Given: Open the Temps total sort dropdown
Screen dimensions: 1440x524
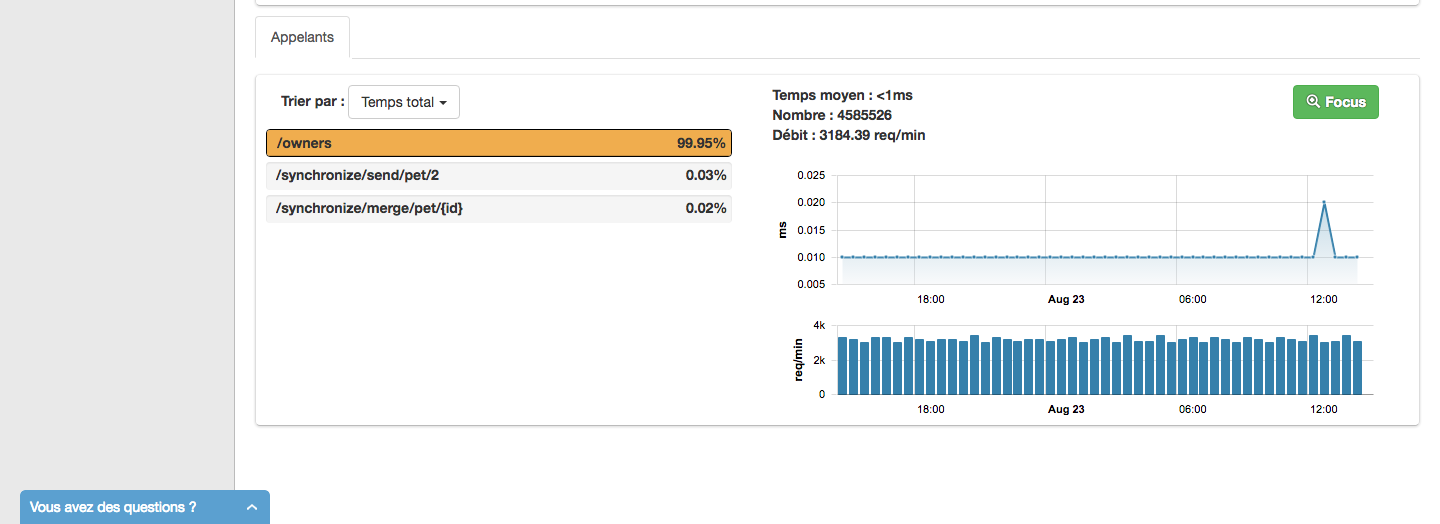Looking at the screenshot, I should [403, 102].
